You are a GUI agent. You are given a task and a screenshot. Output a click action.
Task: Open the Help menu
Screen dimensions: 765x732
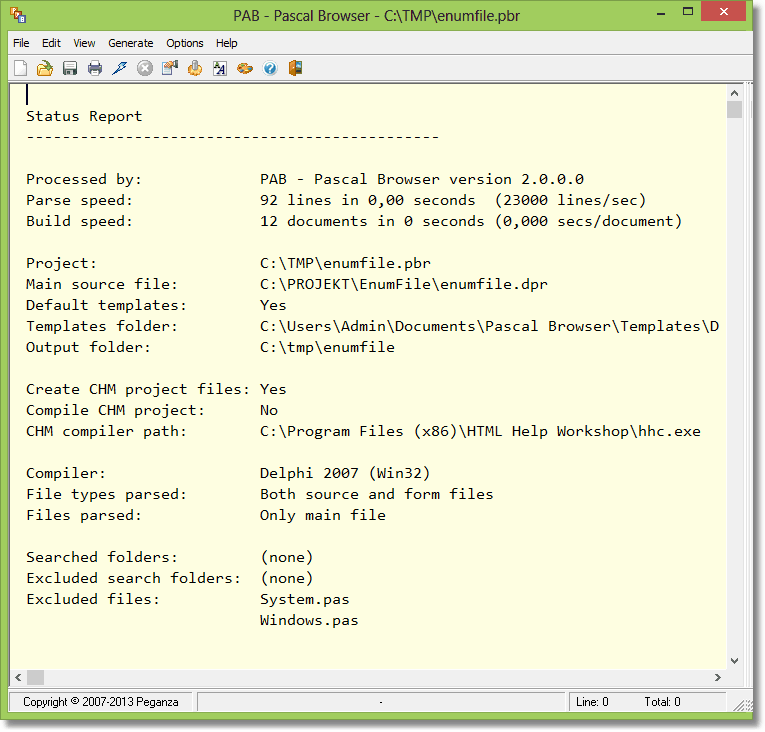pos(227,43)
